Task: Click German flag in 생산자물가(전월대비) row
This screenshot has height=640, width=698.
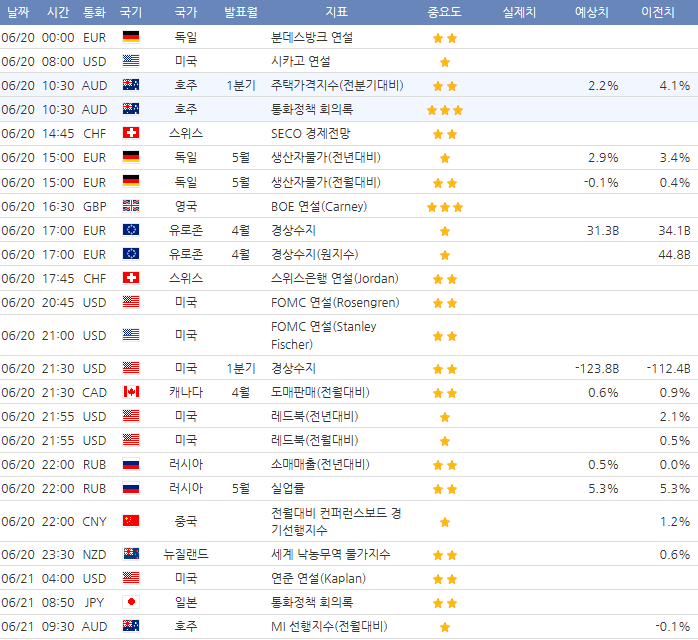Action: [131, 182]
